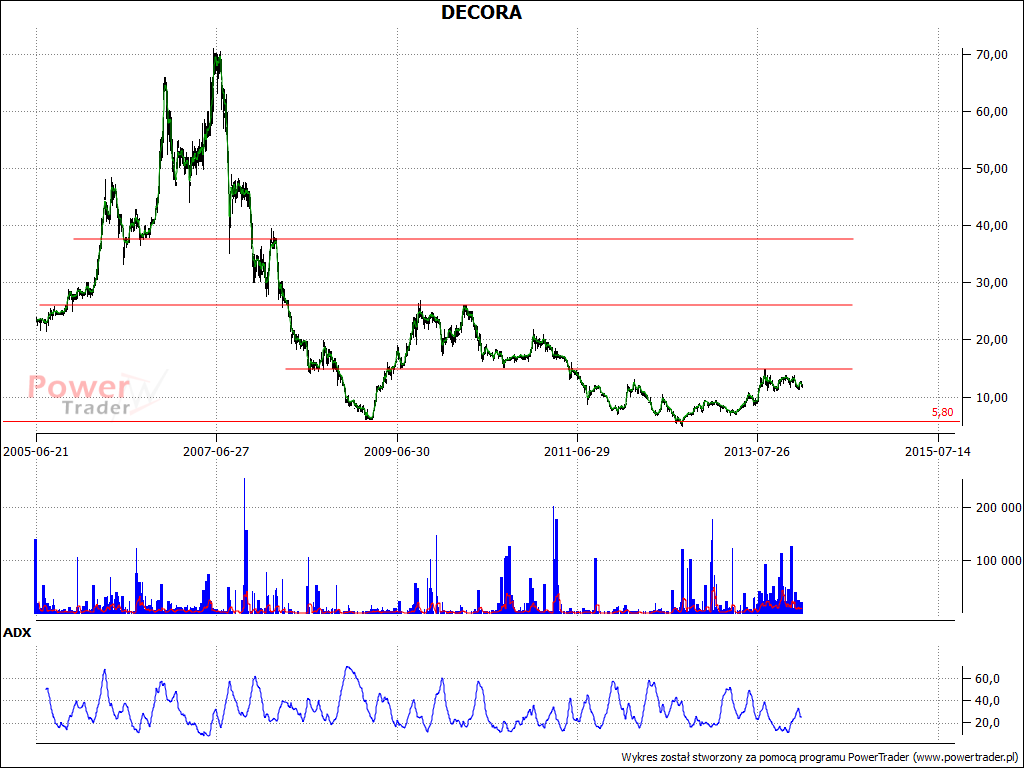1024x768 pixels.
Task: Click the 2005-06-21 date label
Action: (36, 451)
